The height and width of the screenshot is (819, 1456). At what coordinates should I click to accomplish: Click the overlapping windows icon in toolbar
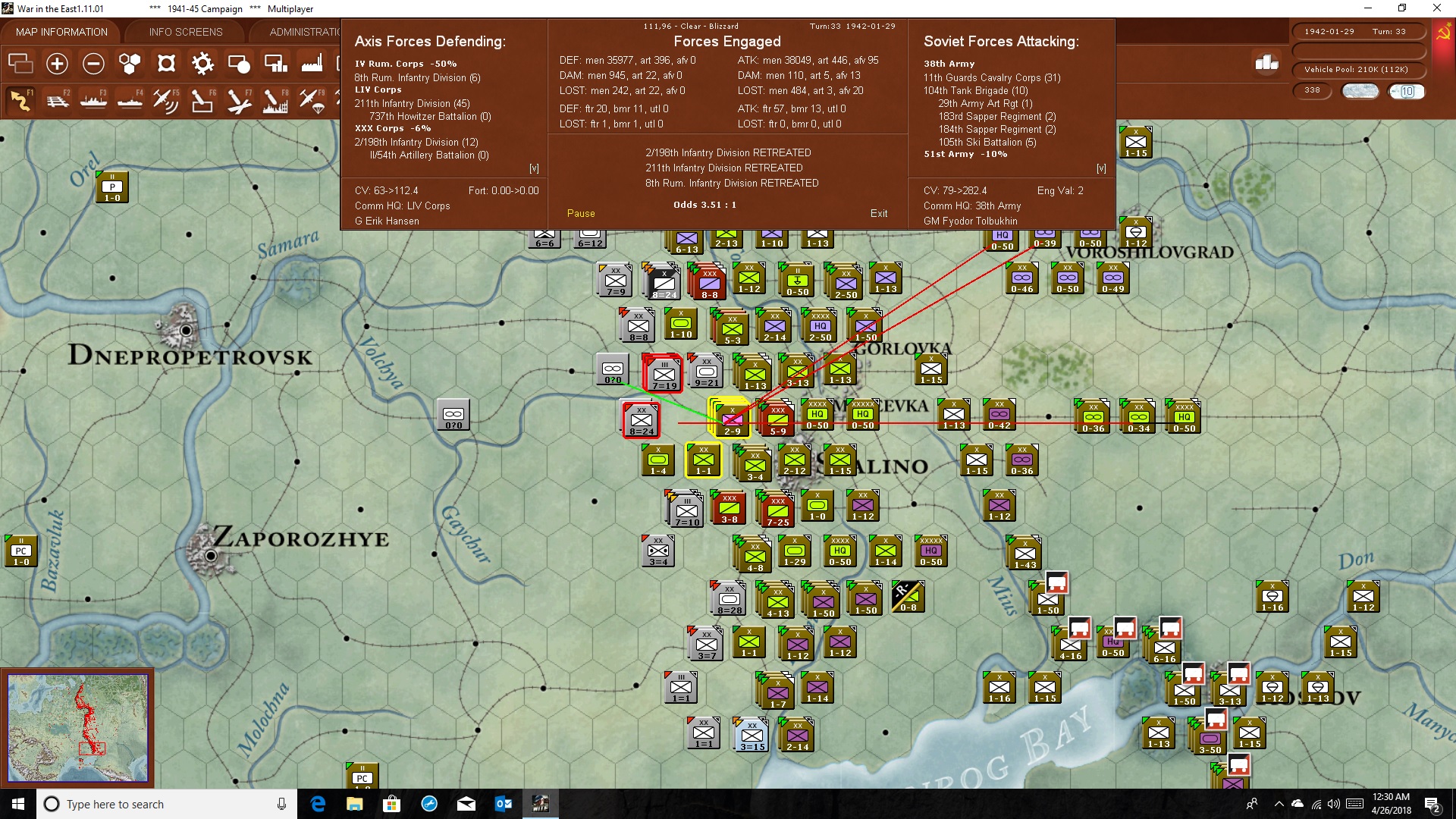pos(20,64)
